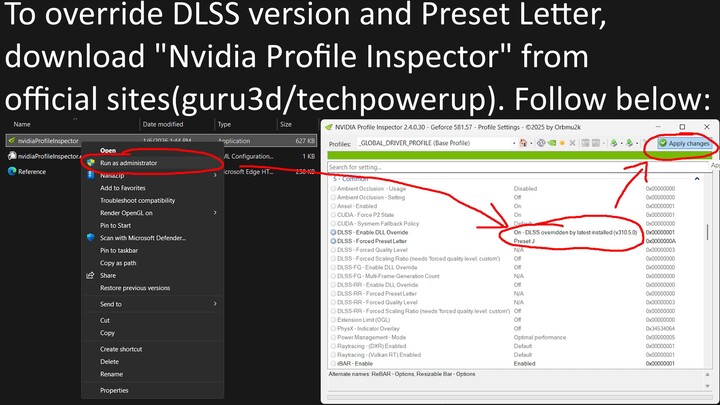Click 'Optimal performance' power management value
The image size is (720, 405).
[x=540, y=338]
